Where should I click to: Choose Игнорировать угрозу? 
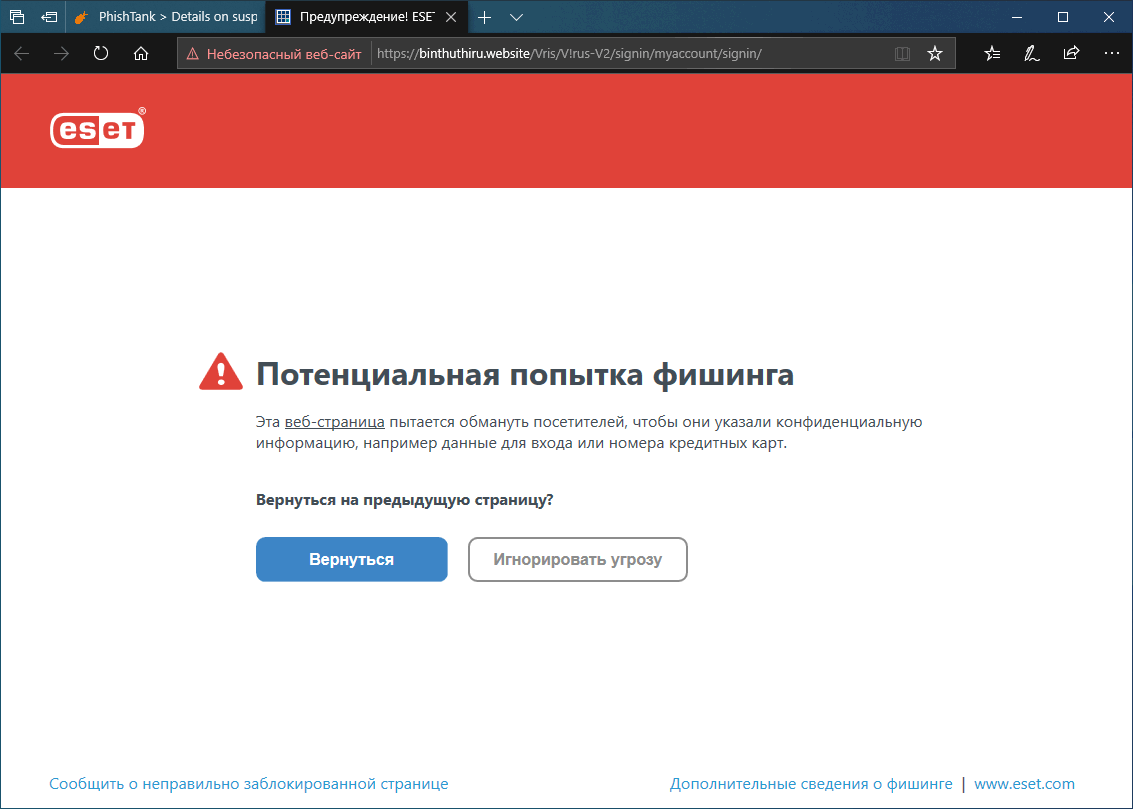[577, 559]
